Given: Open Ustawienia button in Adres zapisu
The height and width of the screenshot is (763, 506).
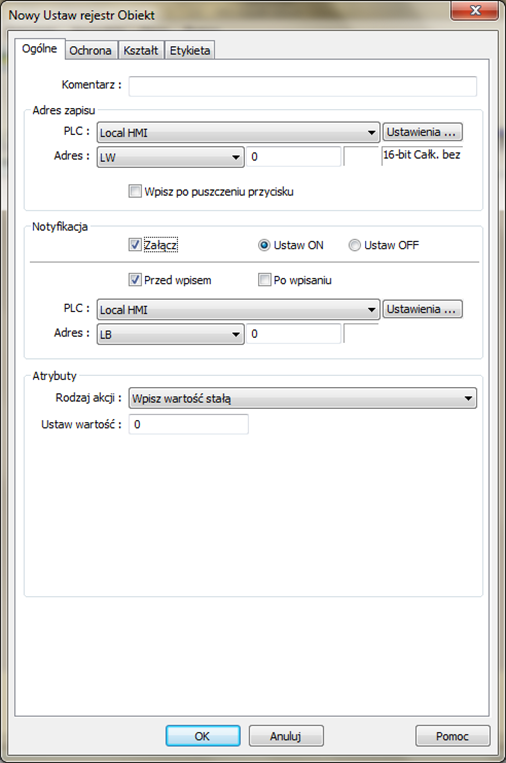Looking at the screenshot, I should point(422,132).
